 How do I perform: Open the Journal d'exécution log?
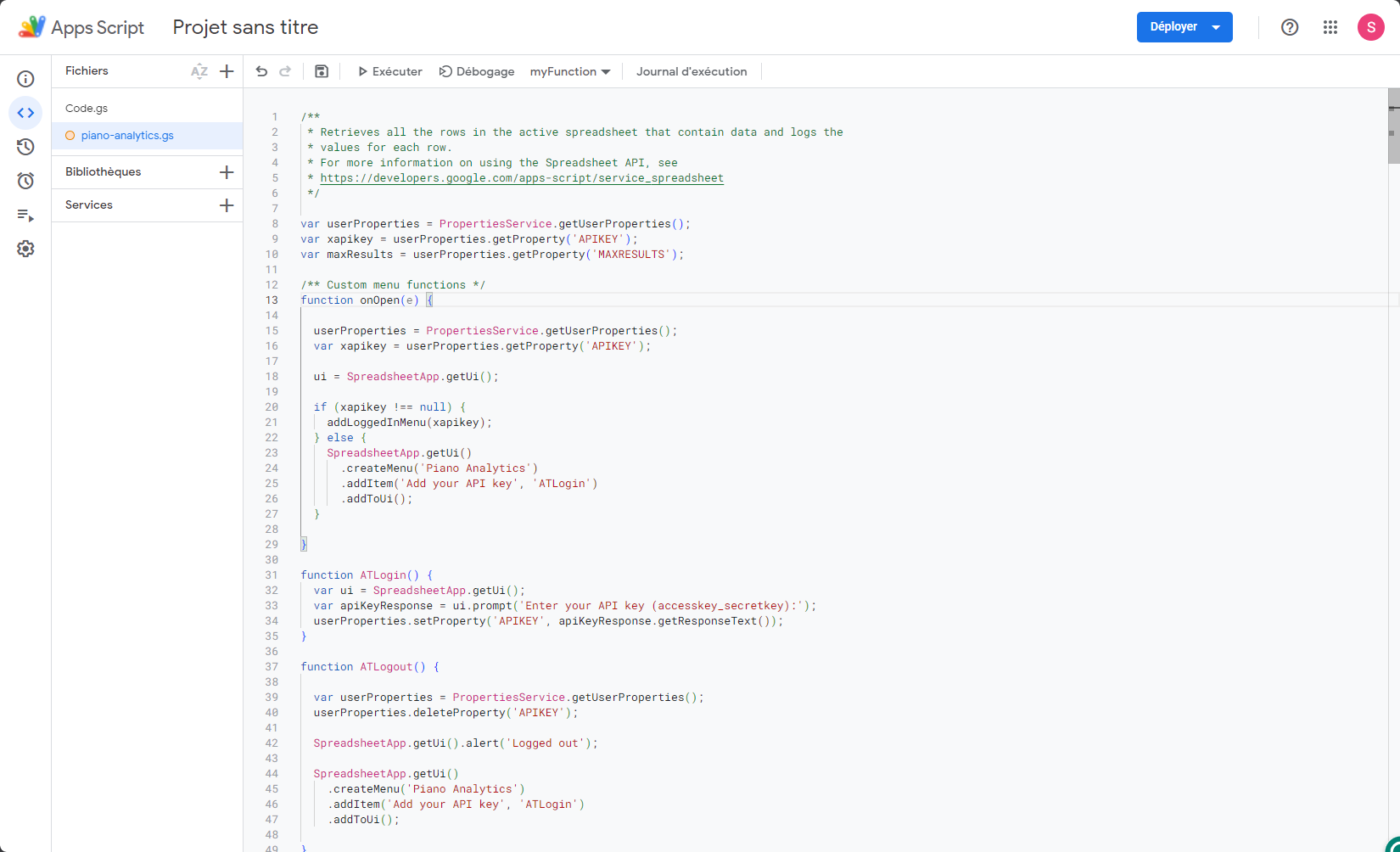pos(692,71)
